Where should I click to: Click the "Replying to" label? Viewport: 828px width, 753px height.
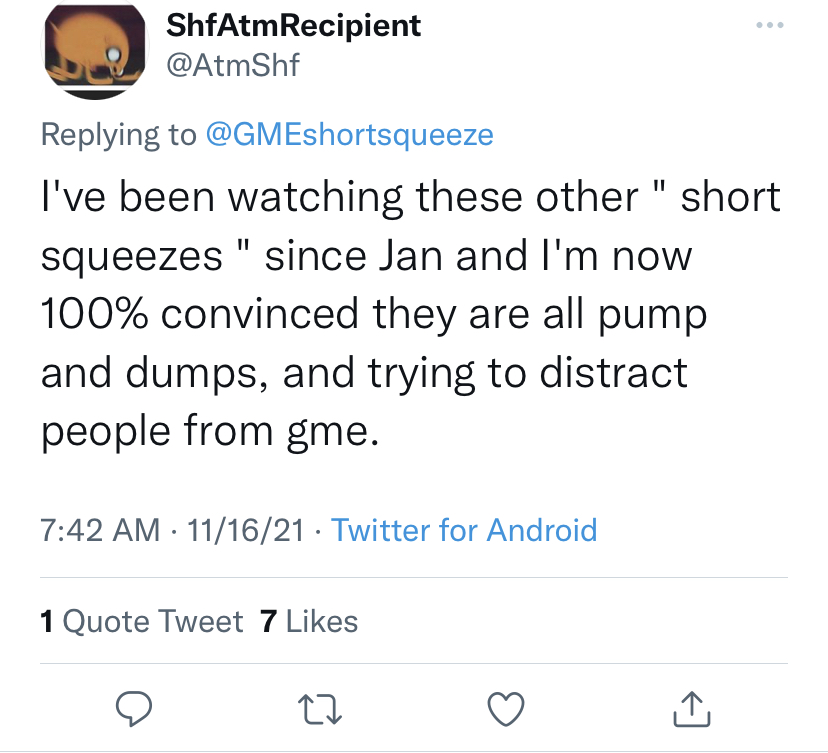118,134
